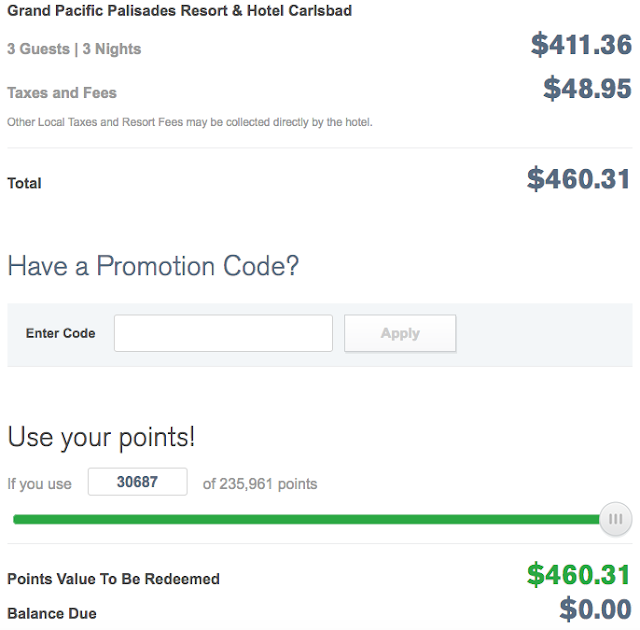
Task: Click the points amount field showing 30687
Action: point(137,482)
